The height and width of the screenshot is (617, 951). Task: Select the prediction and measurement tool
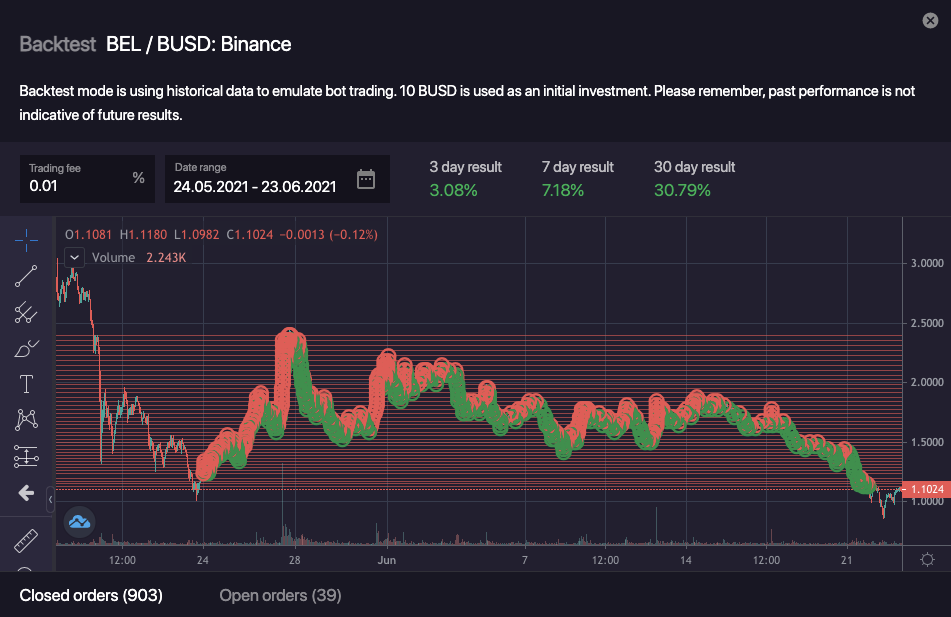click(x=26, y=457)
